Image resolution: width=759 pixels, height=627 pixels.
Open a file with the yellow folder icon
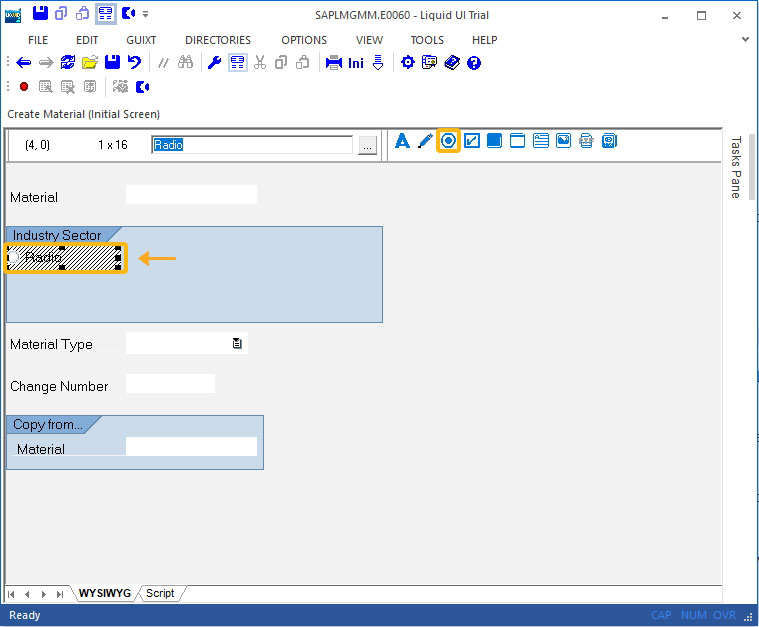point(90,62)
